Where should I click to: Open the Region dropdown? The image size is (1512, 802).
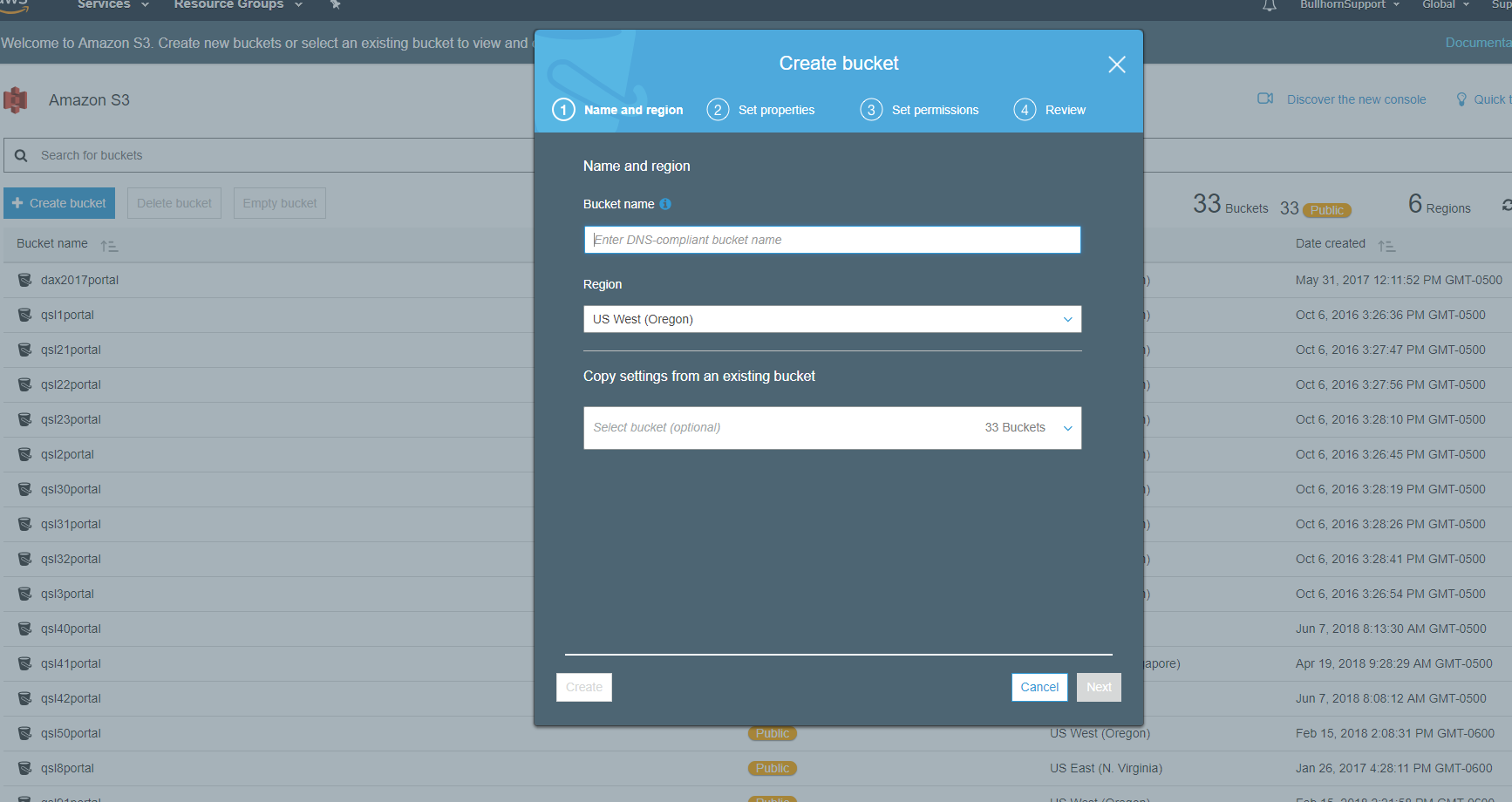[832, 319]
